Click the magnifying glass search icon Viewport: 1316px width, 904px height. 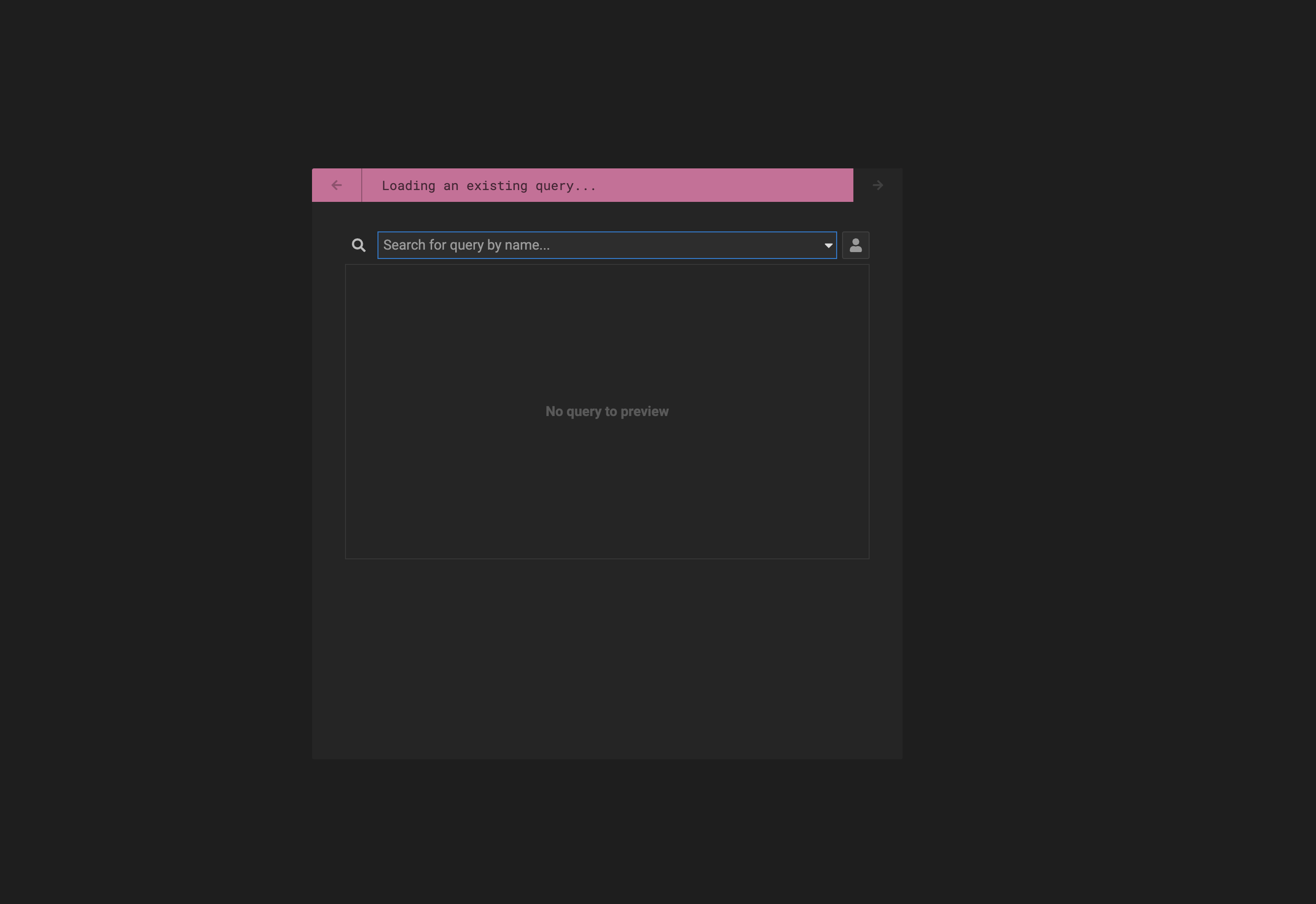(358, 245)
